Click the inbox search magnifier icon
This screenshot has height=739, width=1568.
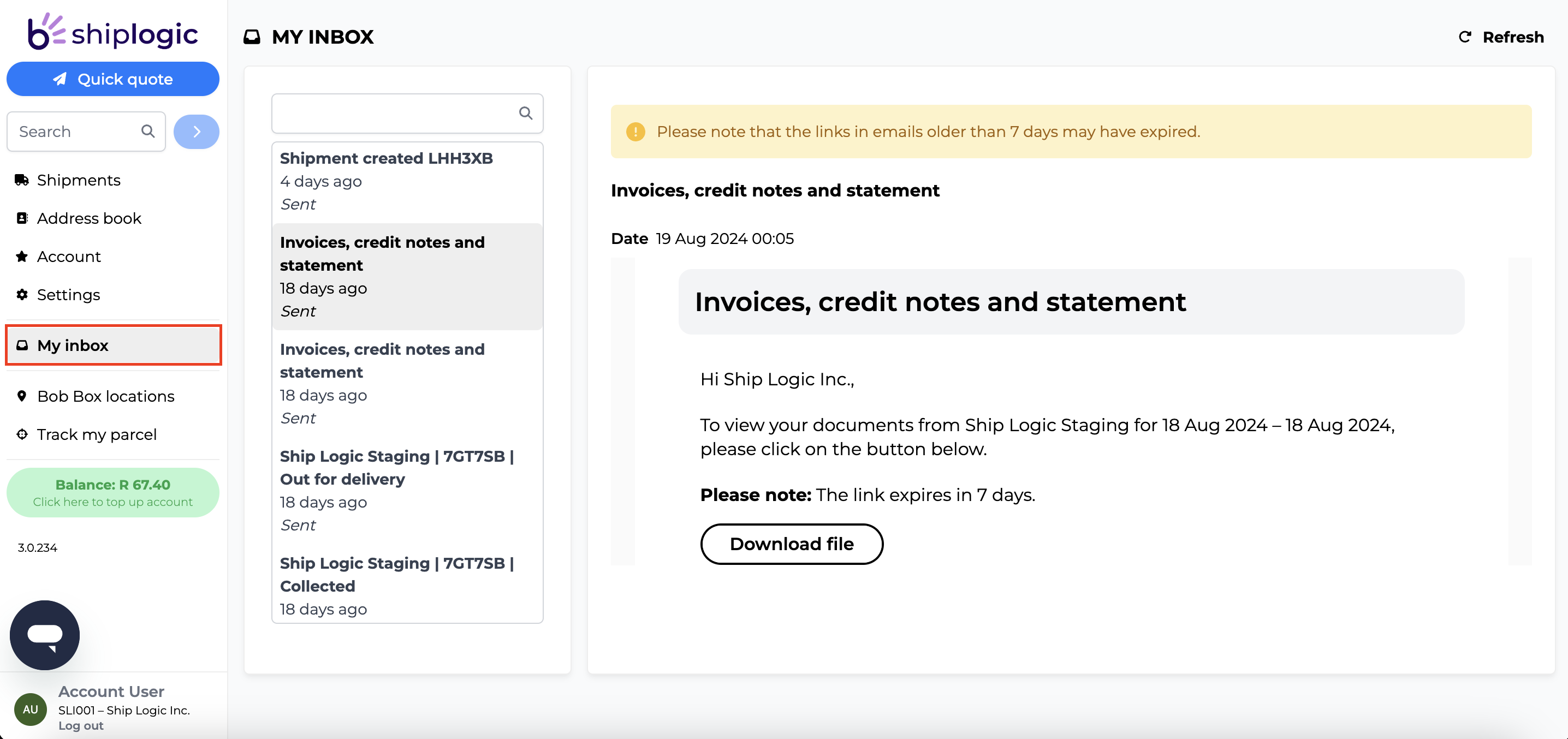point(526,113)
